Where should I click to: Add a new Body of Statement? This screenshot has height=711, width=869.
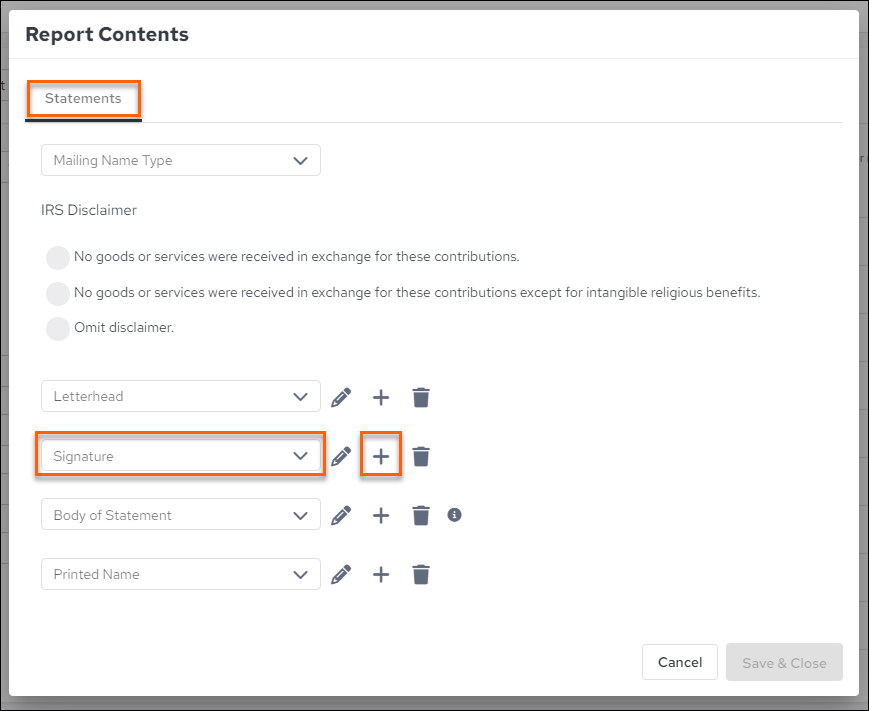click(x=381, y=515)
